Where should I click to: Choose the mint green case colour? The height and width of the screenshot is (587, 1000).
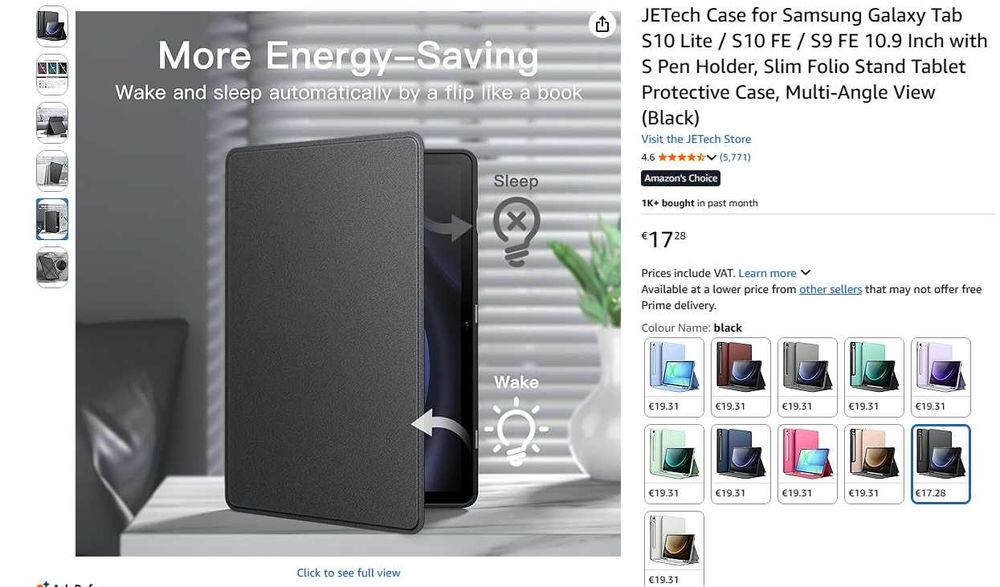(x=674, y=464)
